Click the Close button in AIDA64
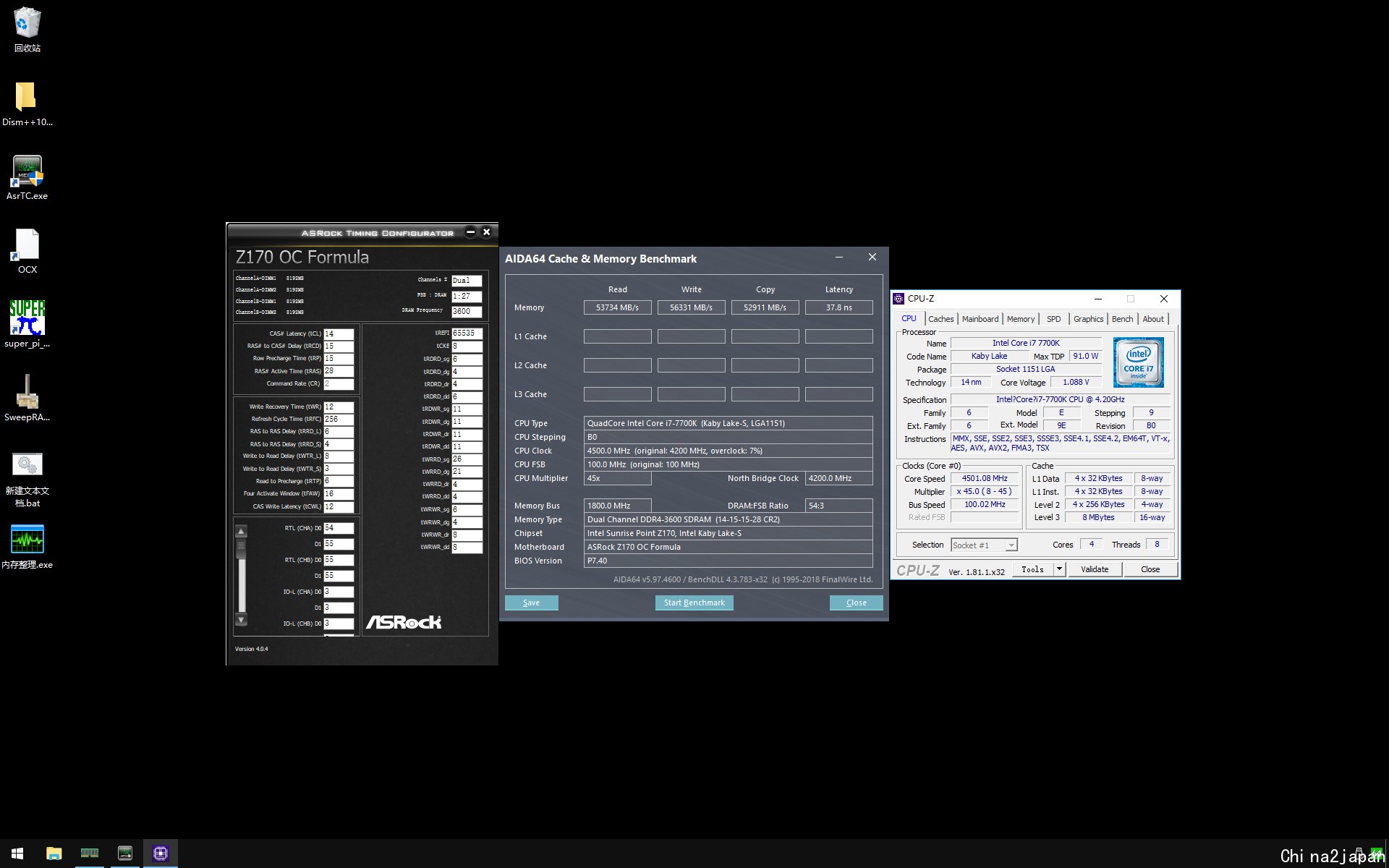This screenshot has width=1389, height=868. point(856,603)
